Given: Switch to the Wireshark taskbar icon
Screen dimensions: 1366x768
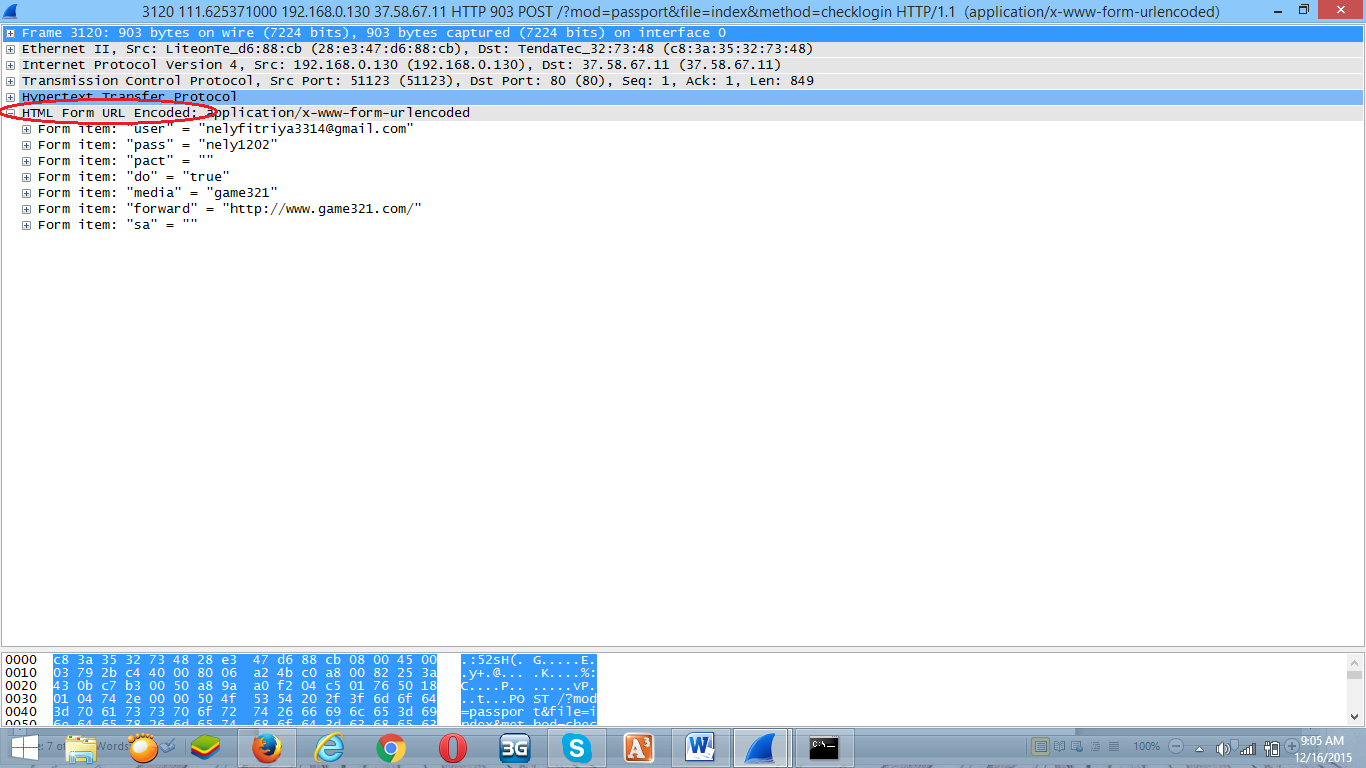Looking at the screenshot, I should (761, 747).
